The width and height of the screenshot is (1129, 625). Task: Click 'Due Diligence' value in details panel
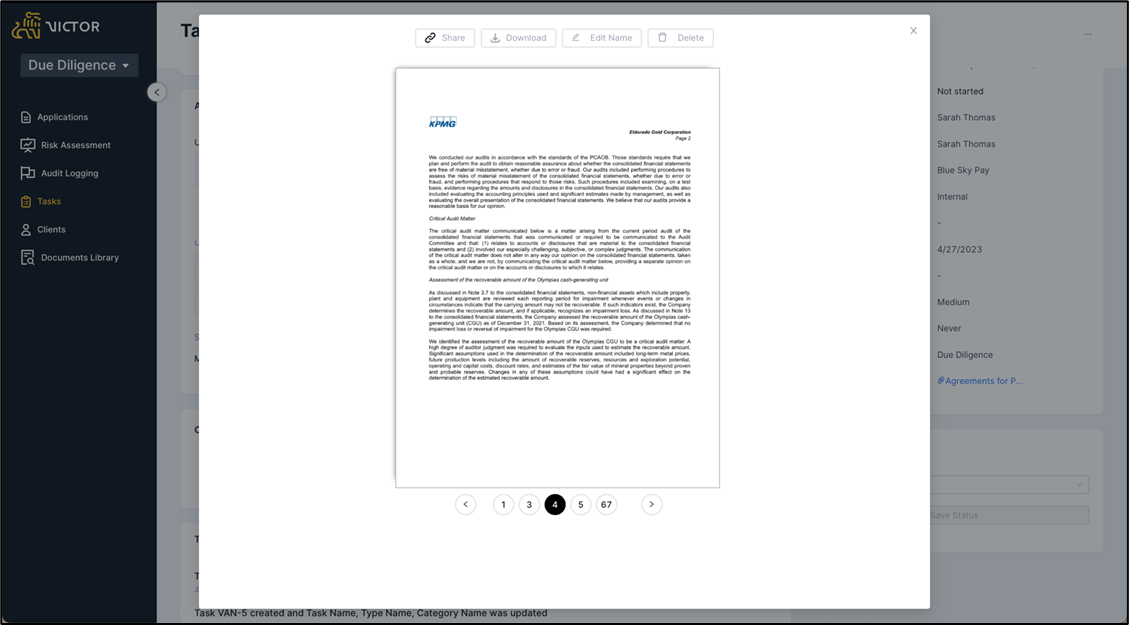[965, 355]
